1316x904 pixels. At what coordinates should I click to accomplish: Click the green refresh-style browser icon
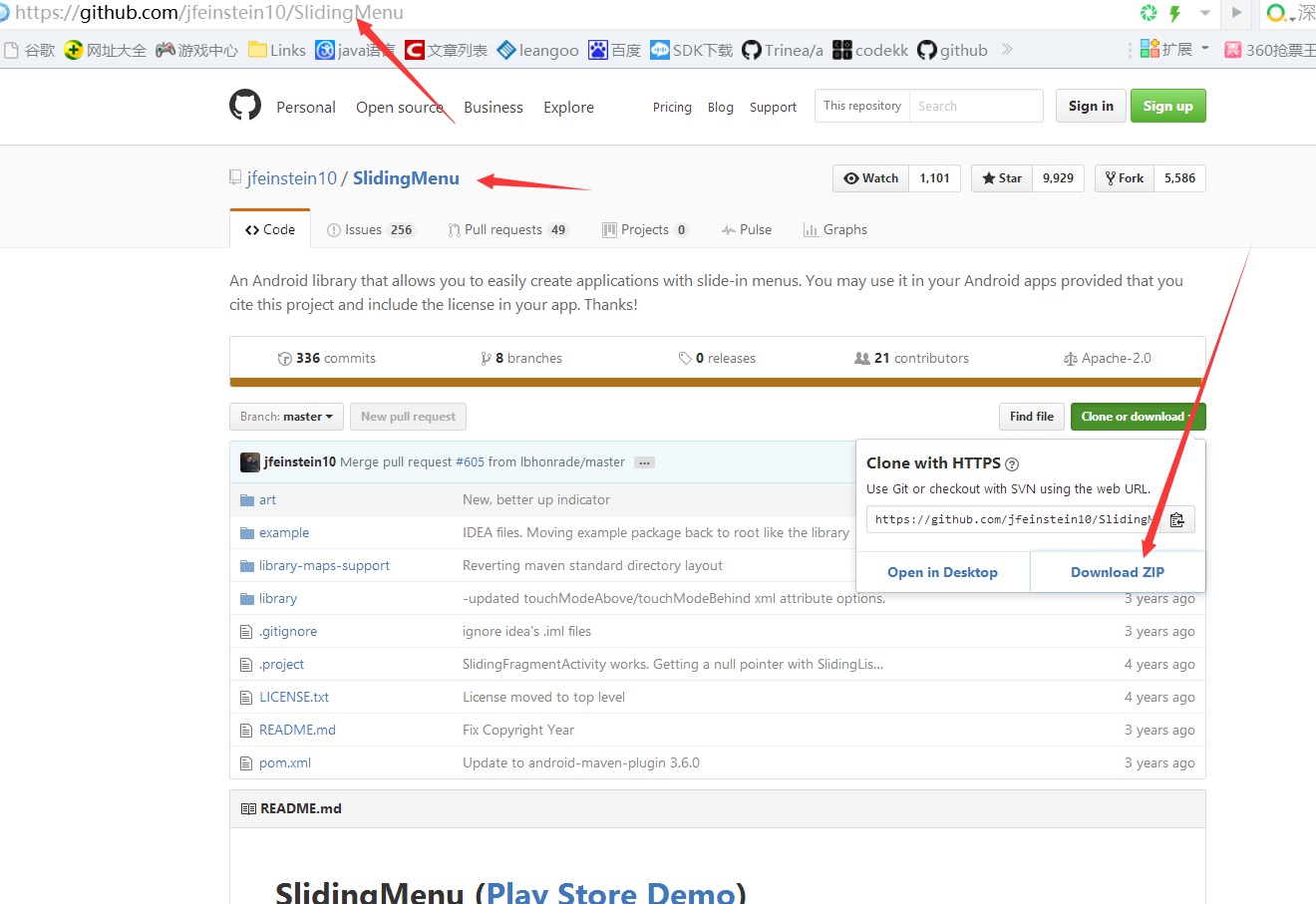[x=1149, y=13]
